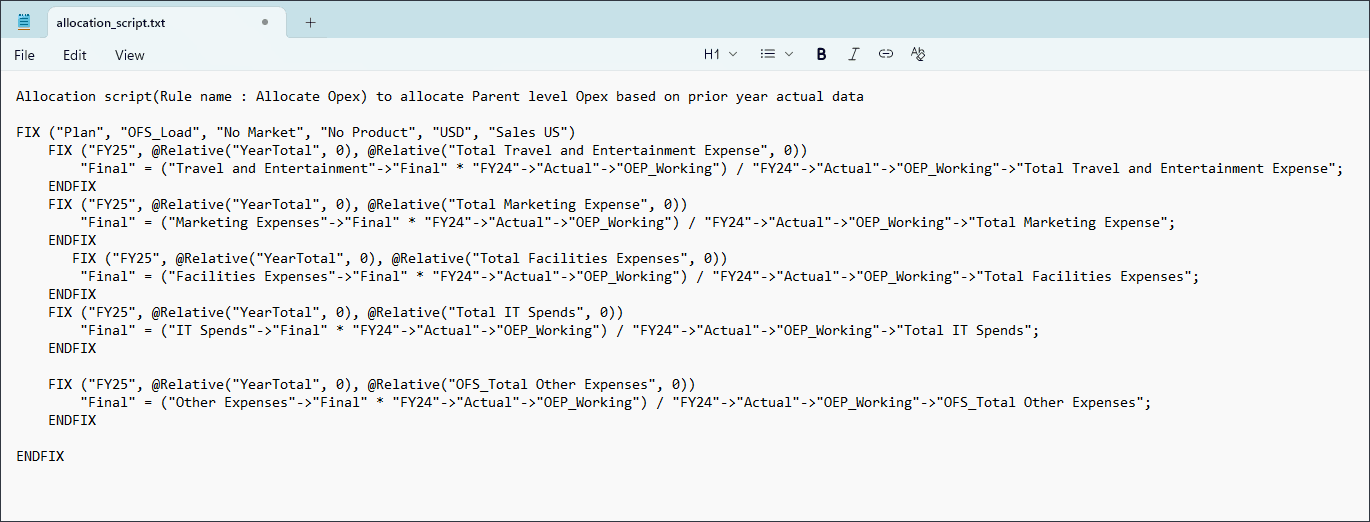Expand the H1 heading style dropdown
Image resolution: width=1370 pixels, height=522 pixels.
(x=721, y=54)
